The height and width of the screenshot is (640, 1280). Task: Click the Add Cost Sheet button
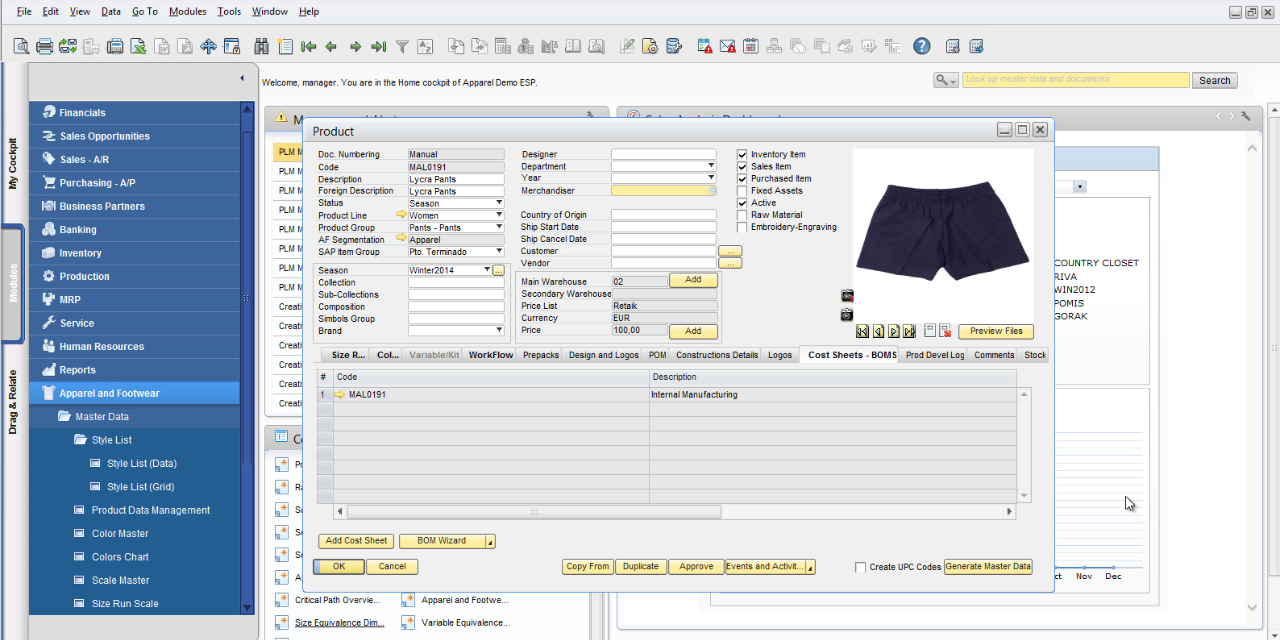(356, 541)
